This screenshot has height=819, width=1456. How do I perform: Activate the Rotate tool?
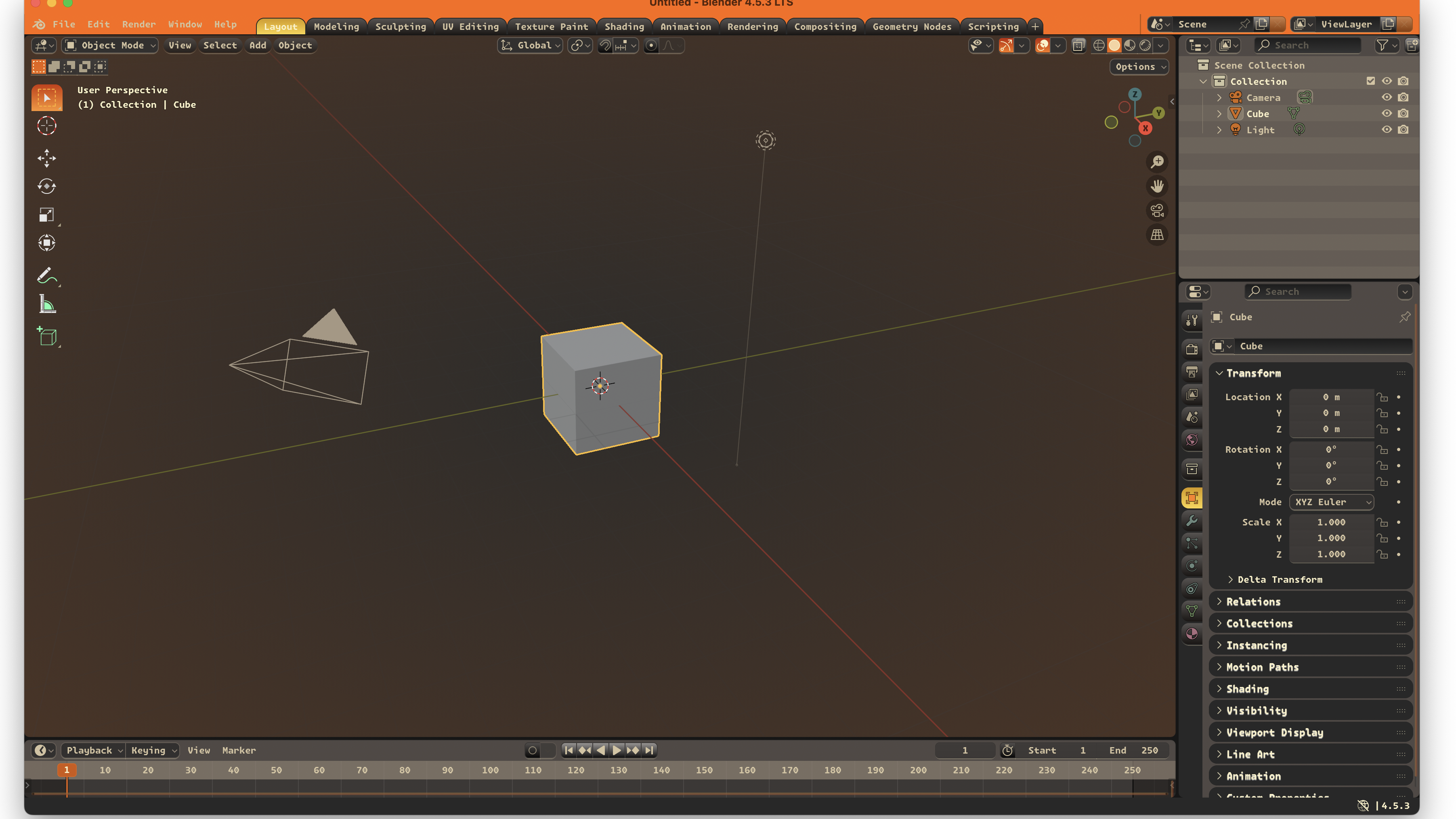(x=46, y=187)
